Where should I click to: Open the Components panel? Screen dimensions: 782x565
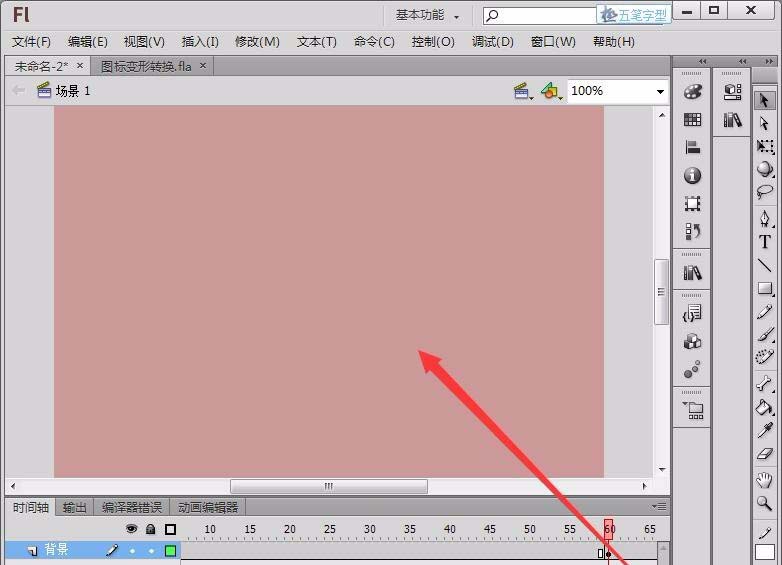pos(692,342)
